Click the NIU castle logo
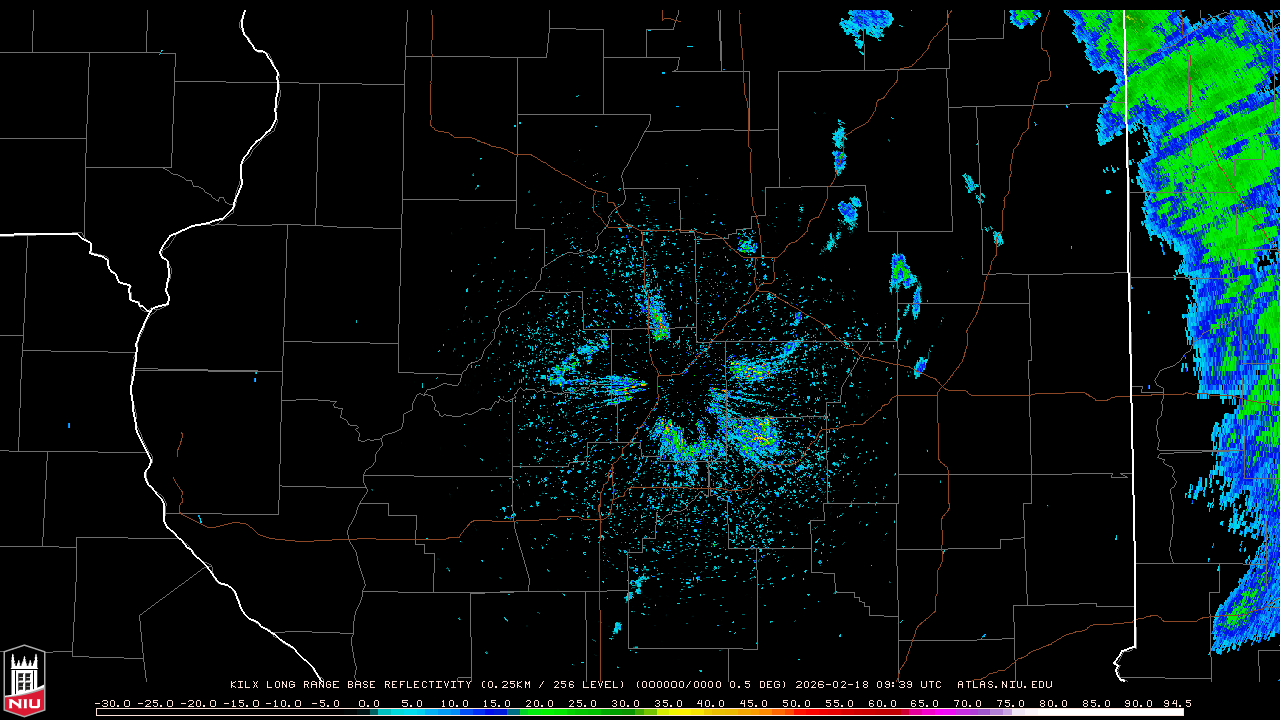Image resolution: width=1280 pixels, height=720 pixels. pyautogui.click(x=24, y=680)
